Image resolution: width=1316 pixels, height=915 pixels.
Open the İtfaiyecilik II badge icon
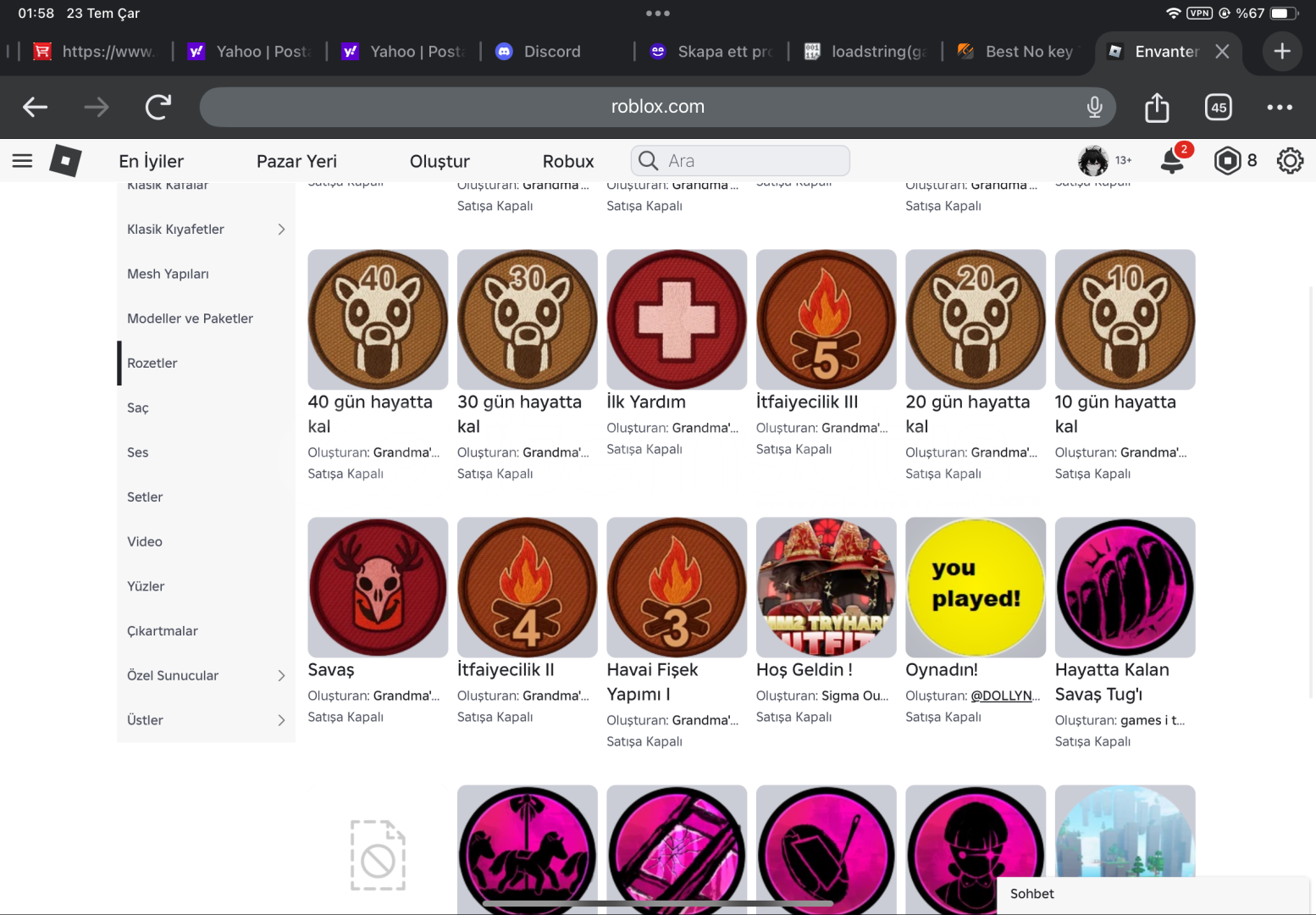click(x=528, y=587)
